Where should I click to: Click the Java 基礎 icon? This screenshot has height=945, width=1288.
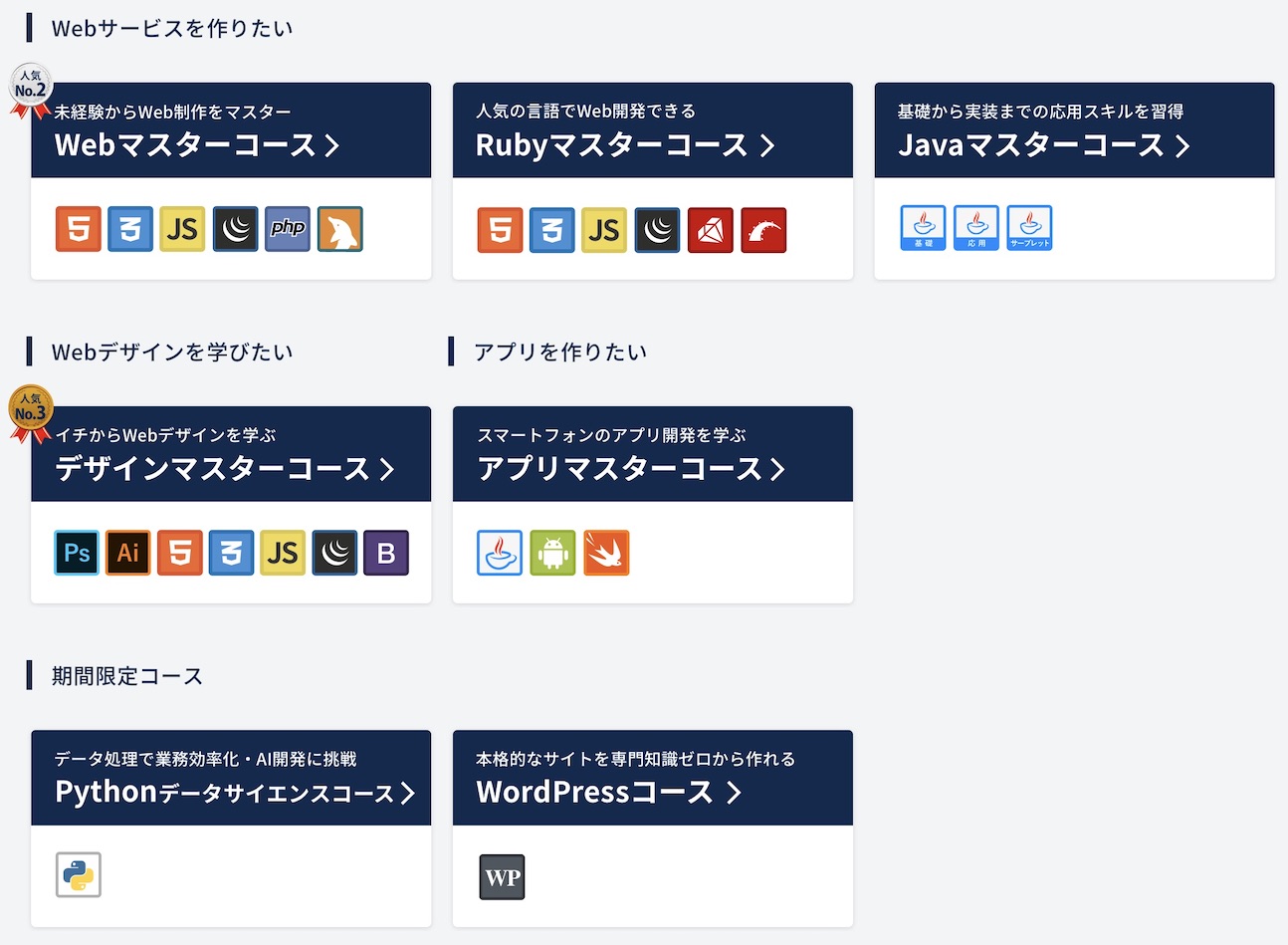[x=923, y=228]
